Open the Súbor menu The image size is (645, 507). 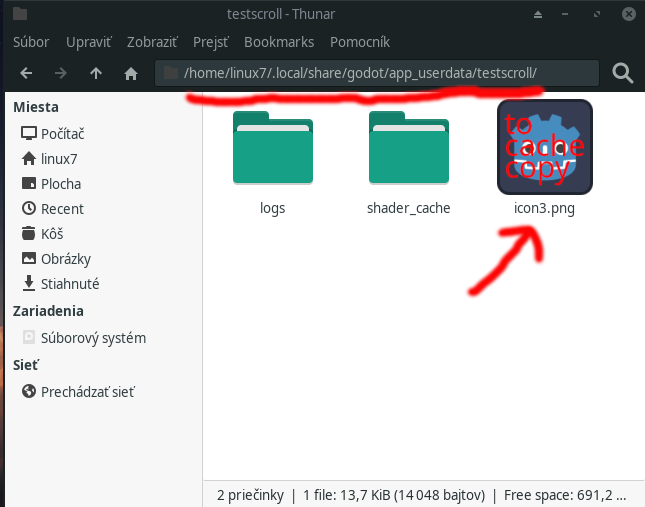(32, 42)
